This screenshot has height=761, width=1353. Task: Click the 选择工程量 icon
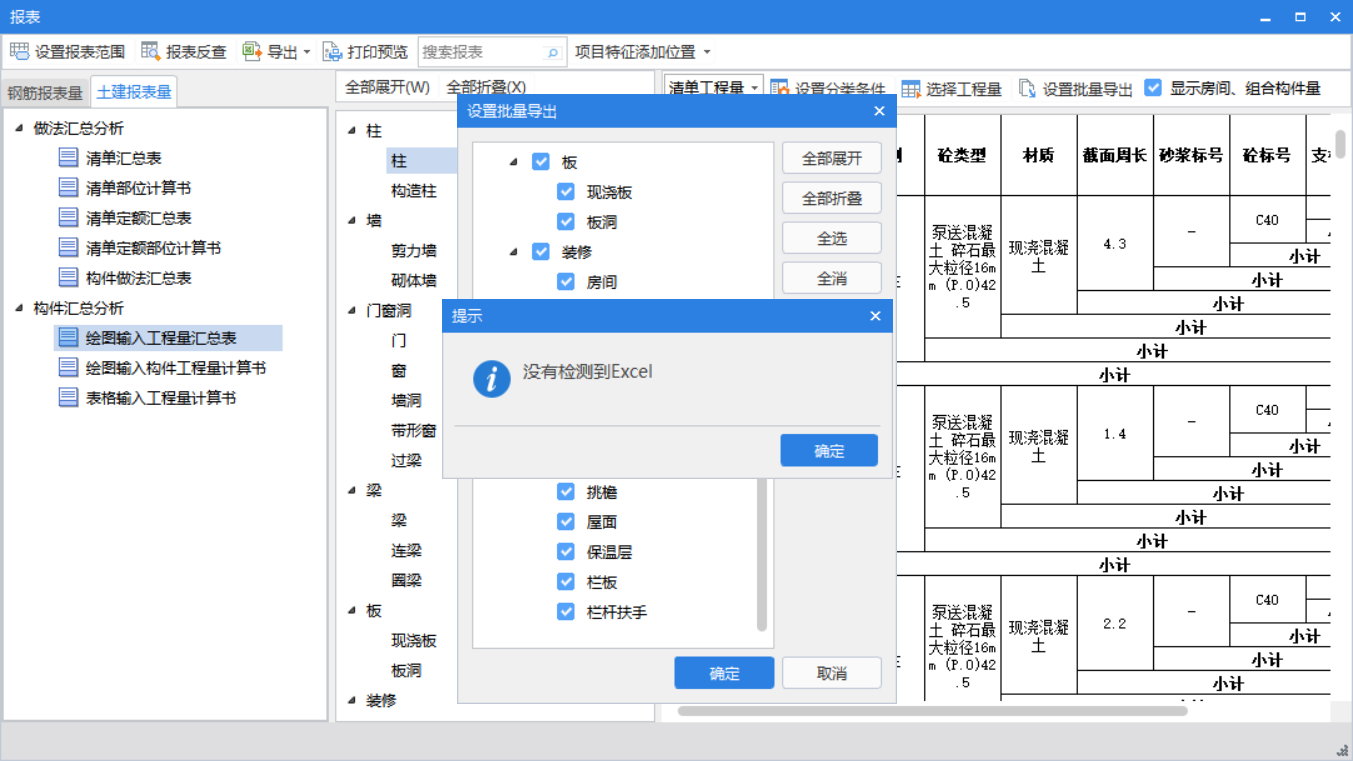point(910,89)
